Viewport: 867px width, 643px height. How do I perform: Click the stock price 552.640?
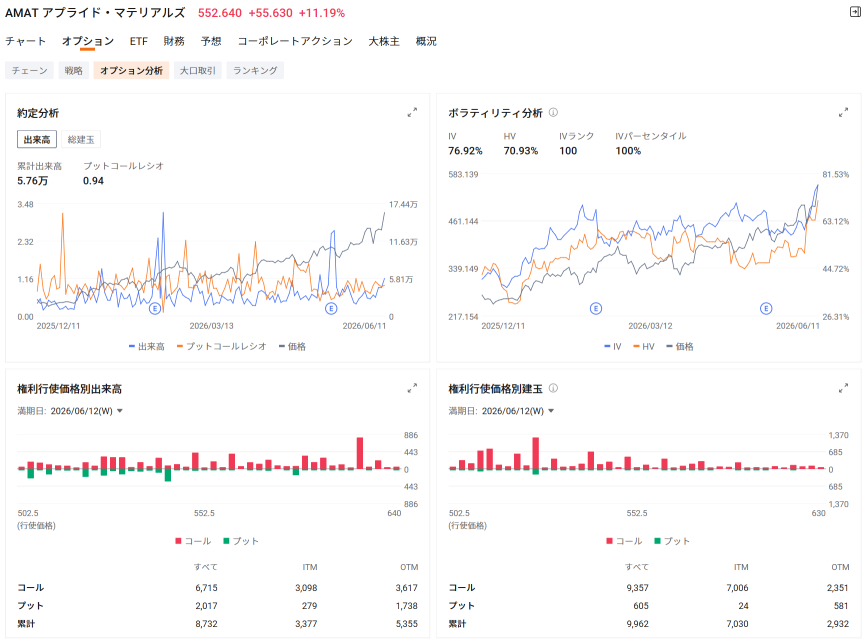(220, 13)
